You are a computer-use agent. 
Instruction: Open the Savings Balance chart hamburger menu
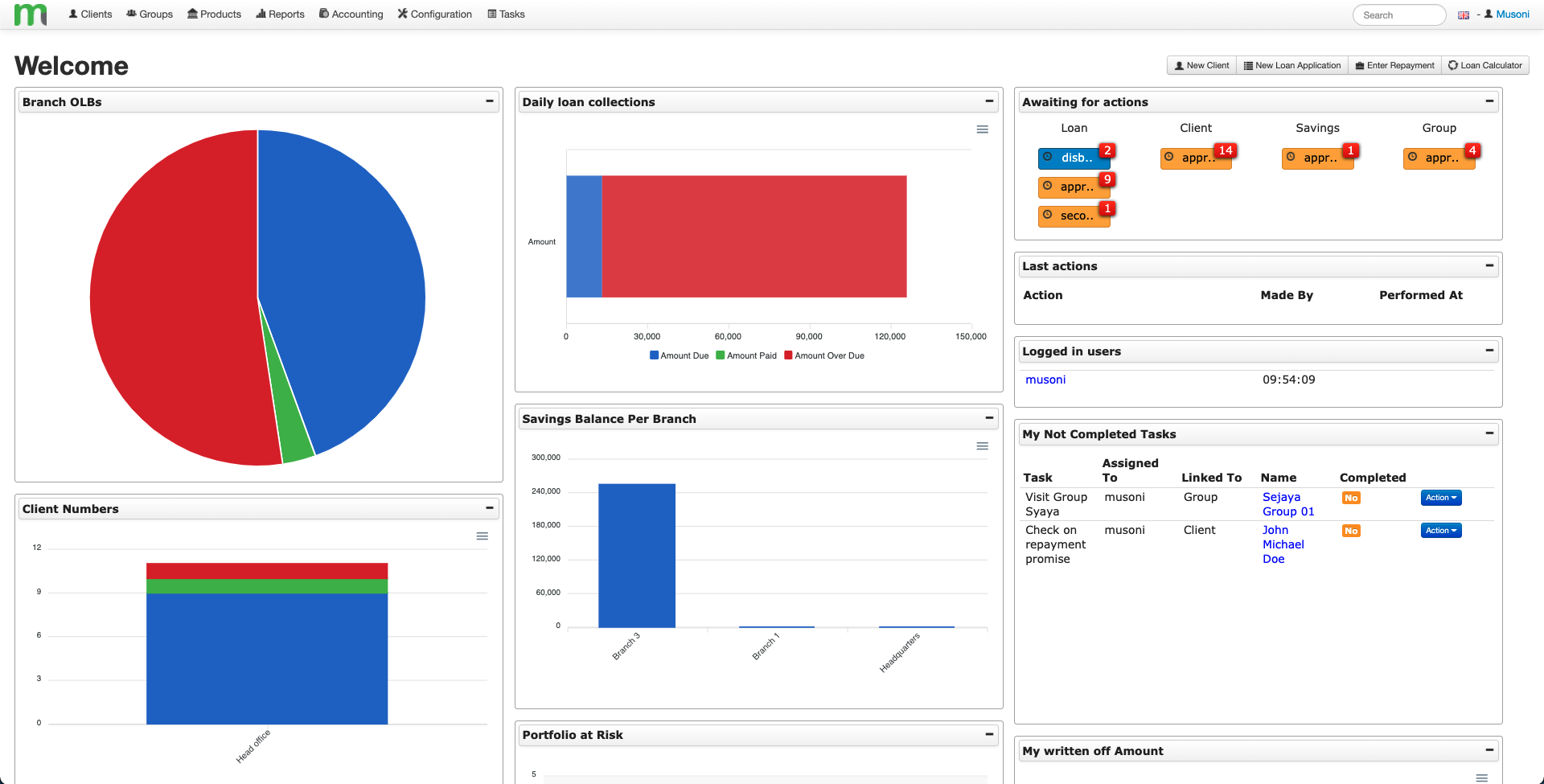click(x=982, y=445)
